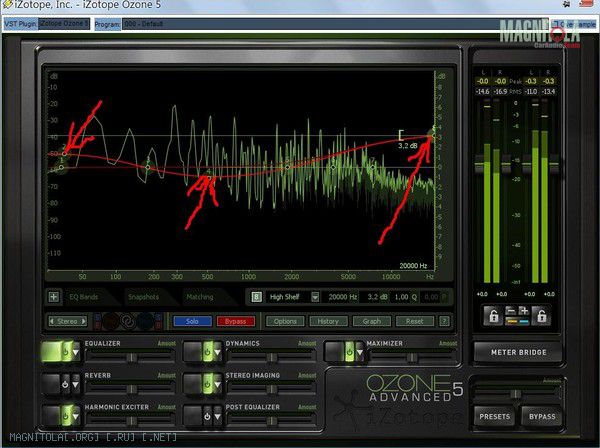Image resolution: width=600 pixels, height=448 pixels.
Task: Toggle the red Bypass button in equalizer toolbar
Action: (235, 321)
